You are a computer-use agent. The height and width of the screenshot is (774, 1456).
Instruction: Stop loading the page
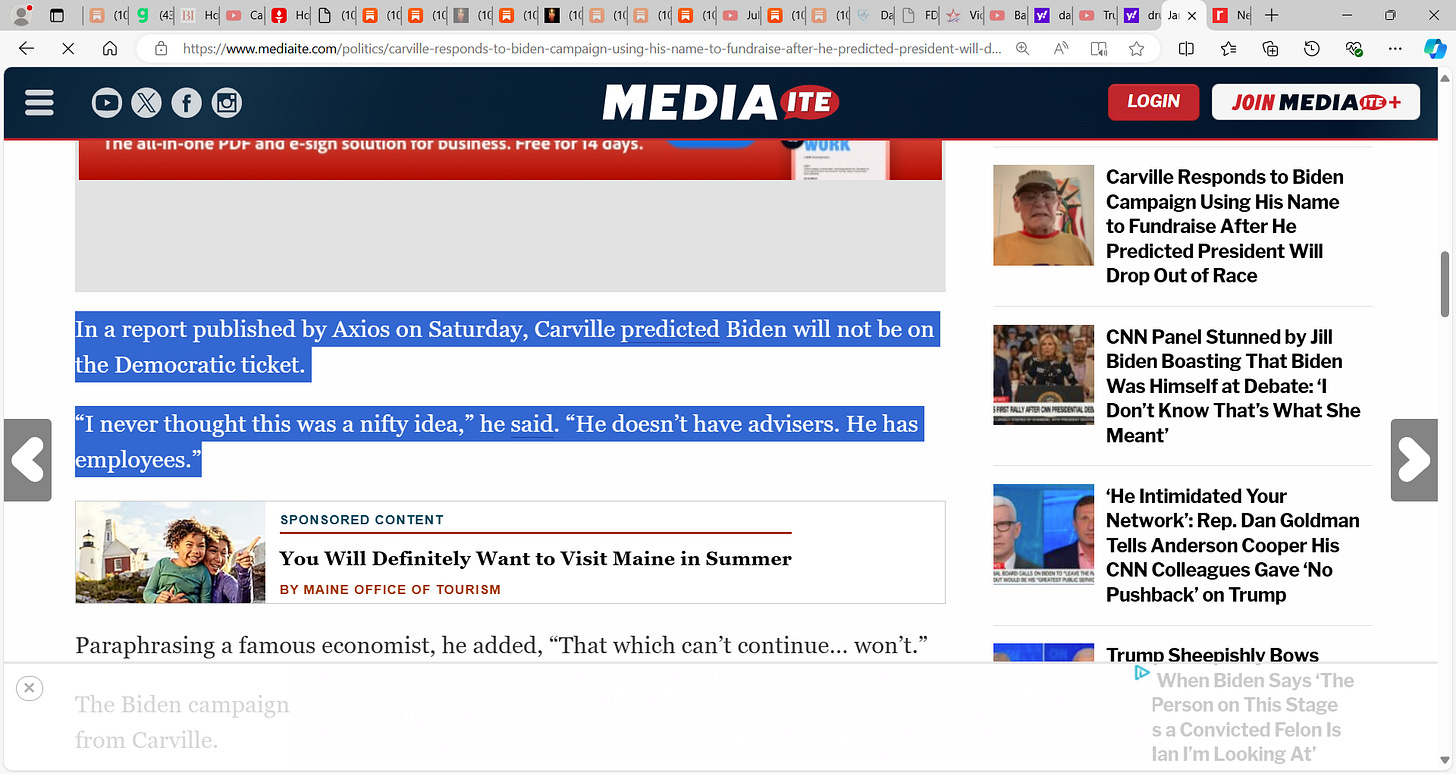tap(68, 48)
